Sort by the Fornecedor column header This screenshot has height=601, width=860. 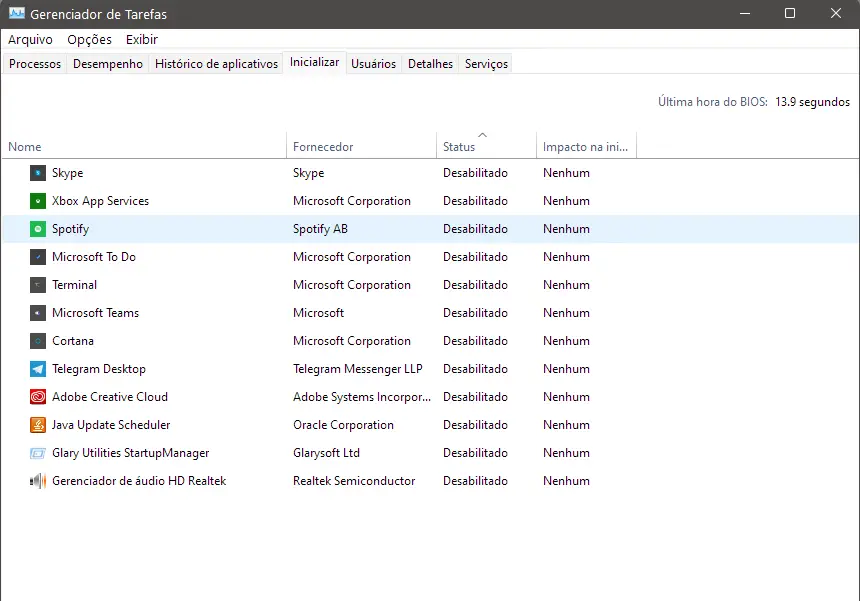tap(323, 147)
